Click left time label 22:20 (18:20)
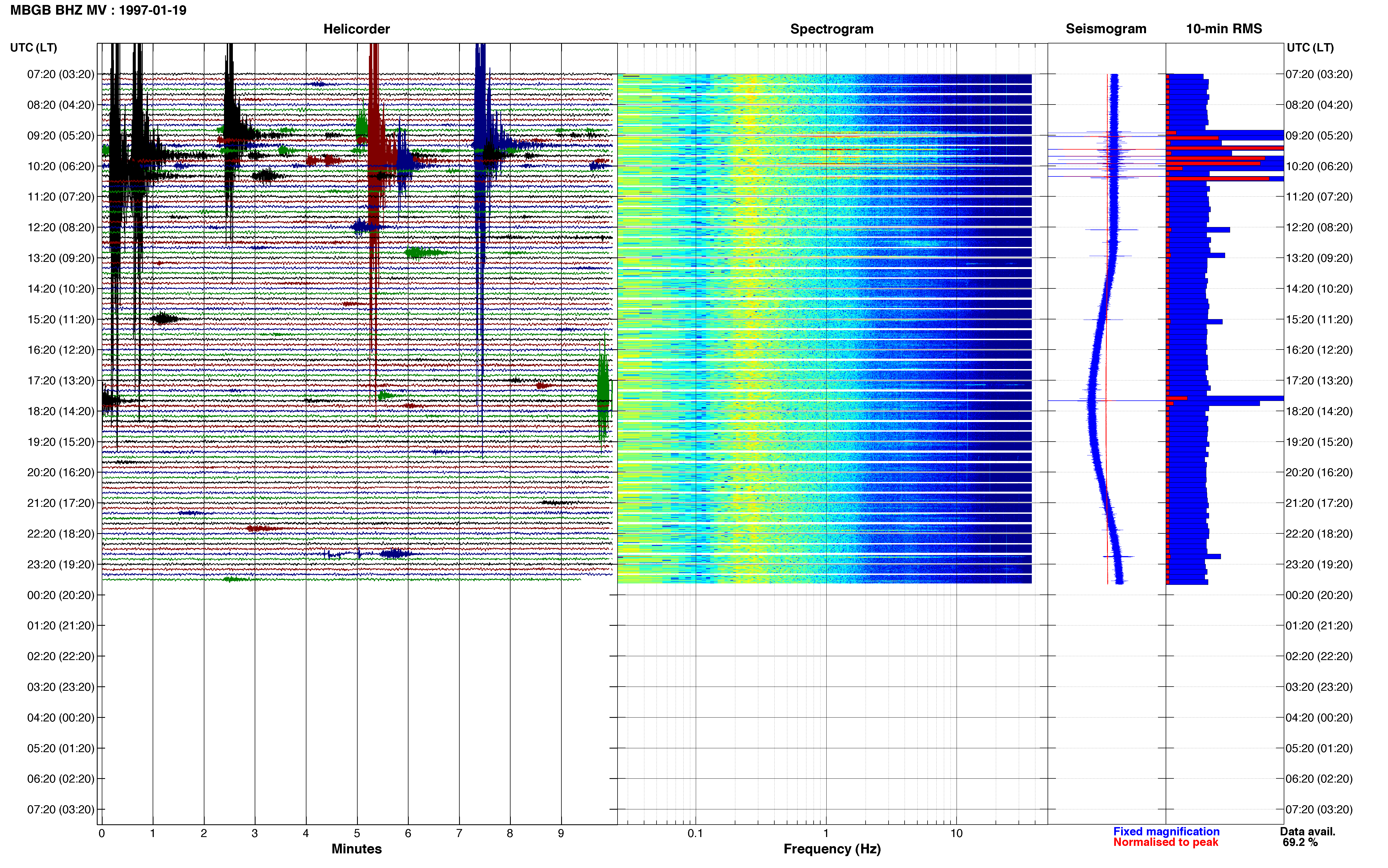Screen dimensions: 1388x868 61,534
